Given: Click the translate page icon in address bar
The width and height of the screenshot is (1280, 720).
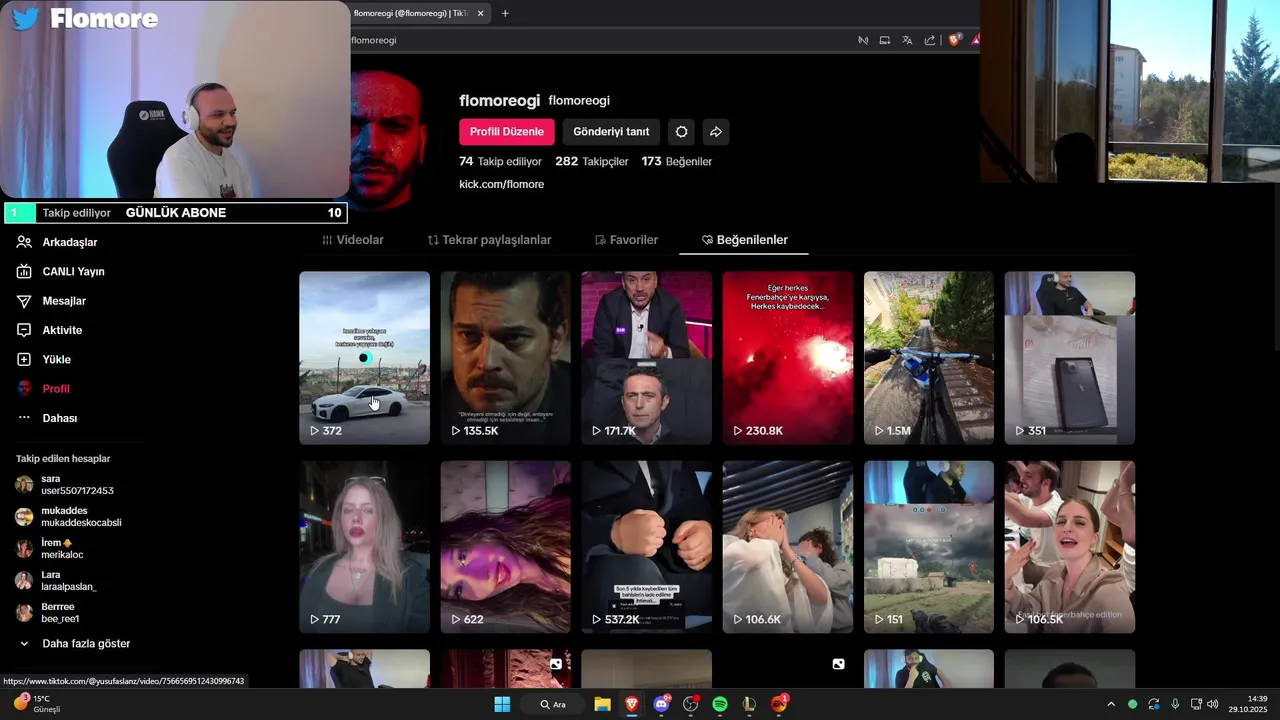Looking at the screenshot, I should click(x=907, y=40).
